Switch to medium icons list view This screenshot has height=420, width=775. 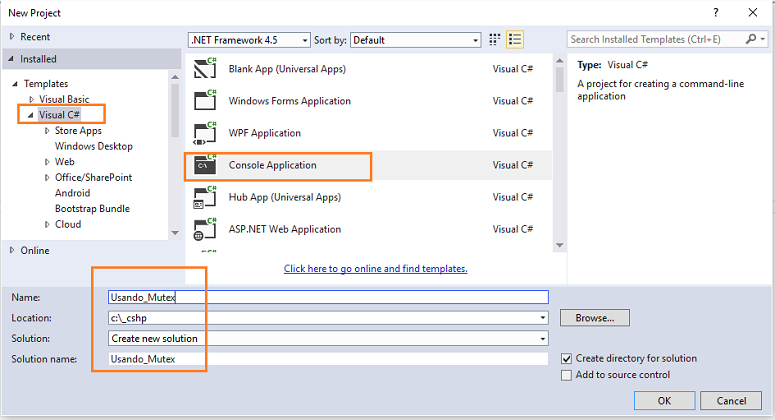point(515,40)
